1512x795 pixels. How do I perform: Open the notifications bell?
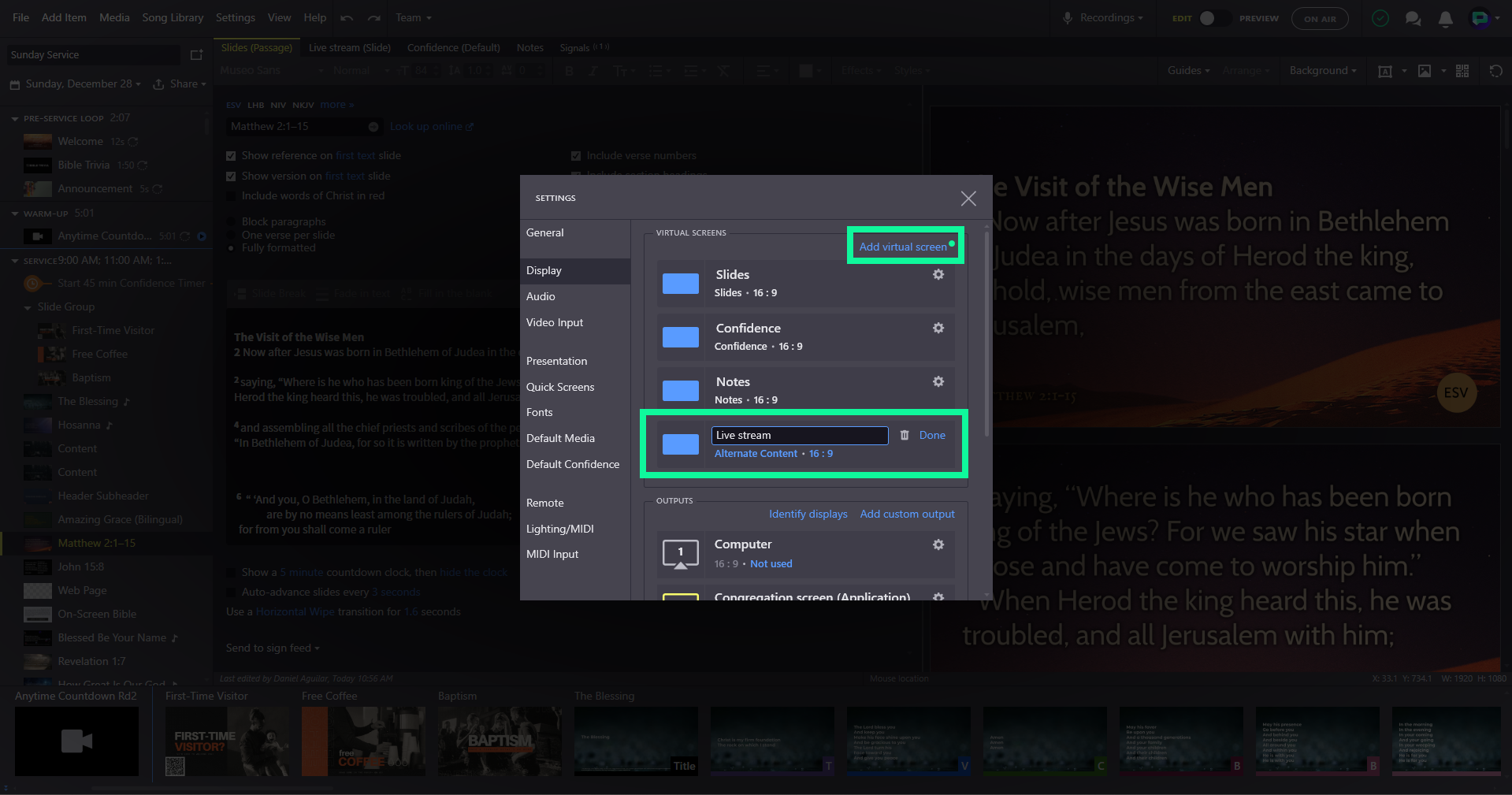click(x=1445, y=18)
